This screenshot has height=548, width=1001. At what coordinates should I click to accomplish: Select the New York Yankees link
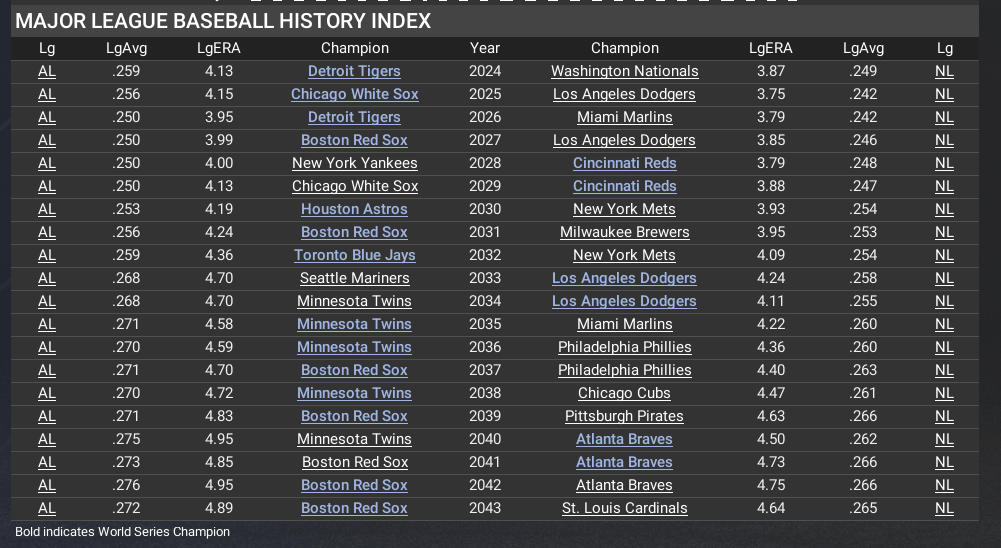[x=354, y=163]
